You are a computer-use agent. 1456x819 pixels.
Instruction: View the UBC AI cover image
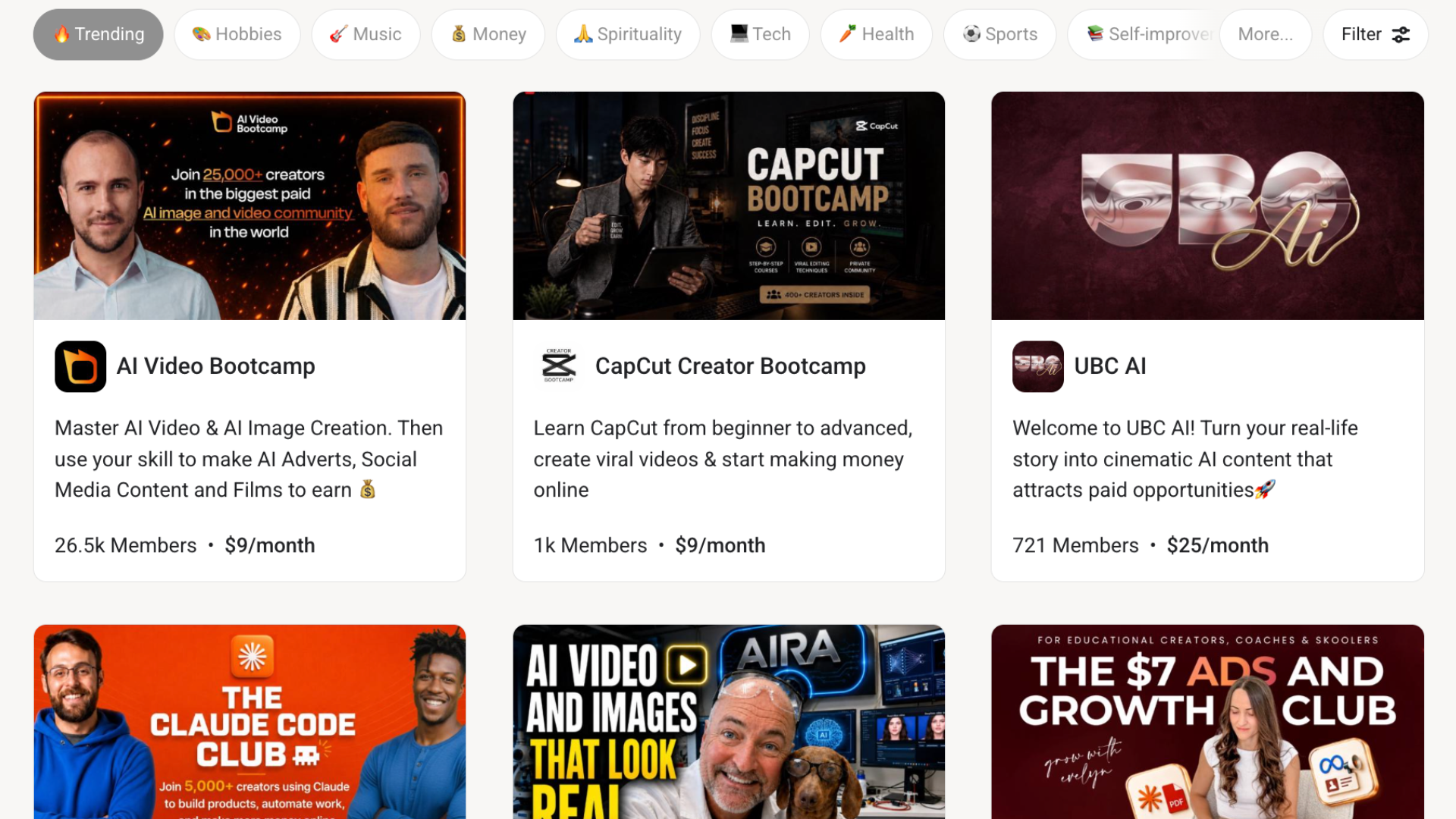[1207, 206]
